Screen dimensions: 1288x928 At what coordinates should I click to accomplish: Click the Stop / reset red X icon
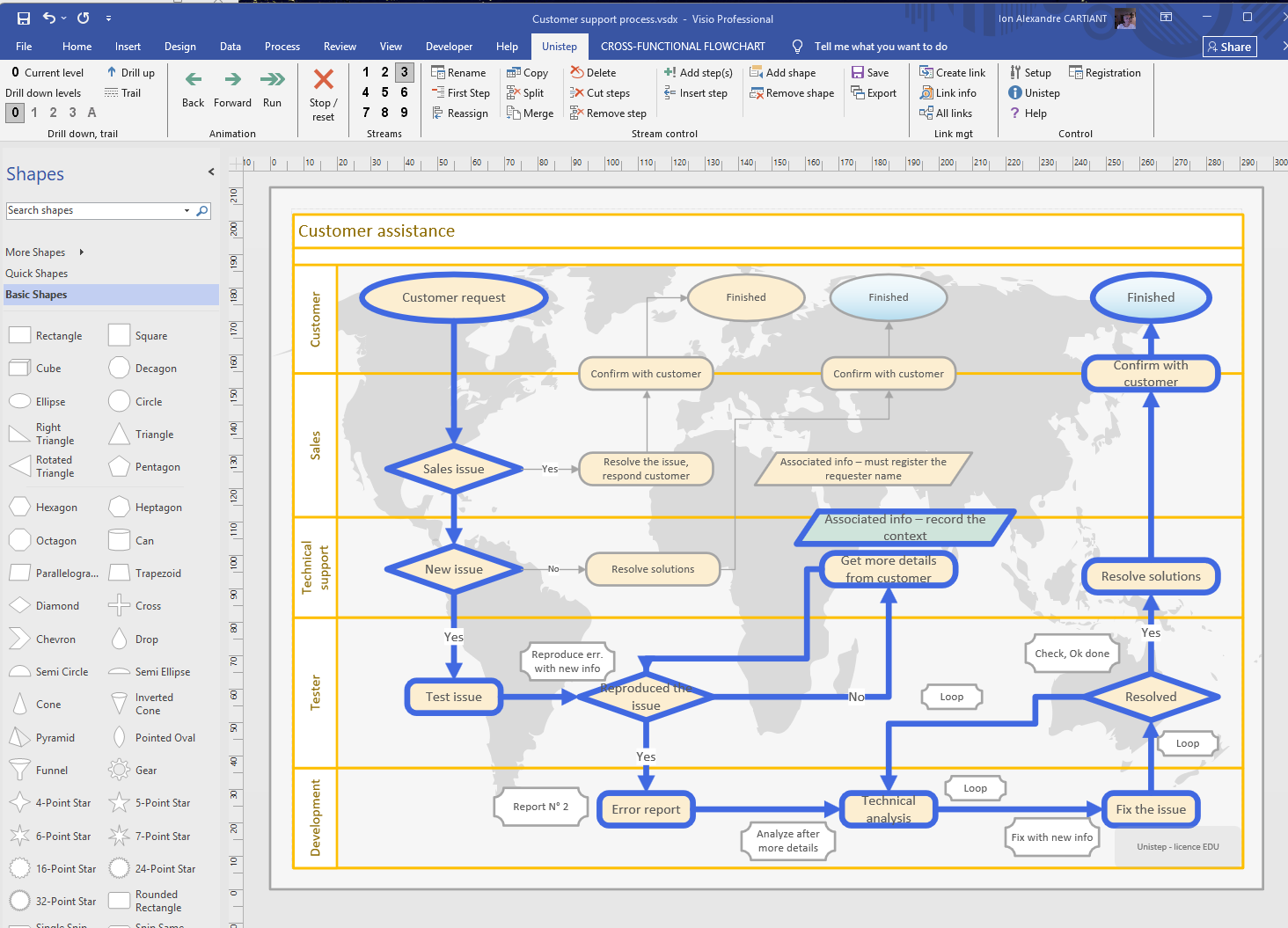tap(323, 80)
